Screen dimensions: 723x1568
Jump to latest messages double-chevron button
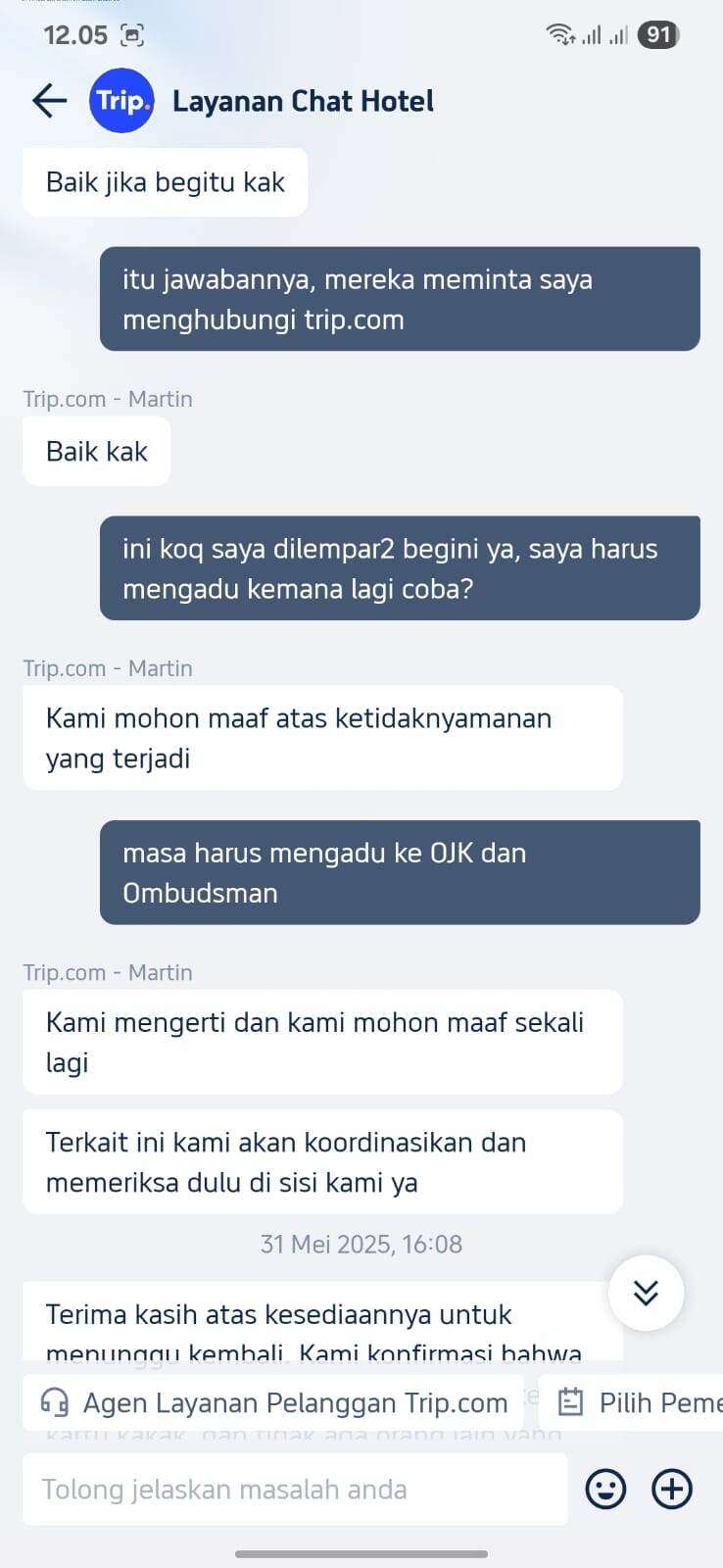pyautogui.click(x=646, y=1293)
